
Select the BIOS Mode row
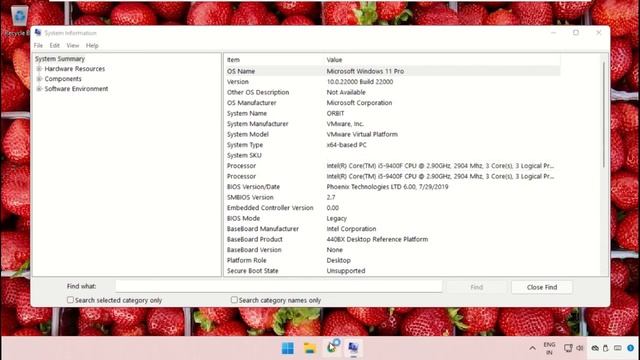392,218
